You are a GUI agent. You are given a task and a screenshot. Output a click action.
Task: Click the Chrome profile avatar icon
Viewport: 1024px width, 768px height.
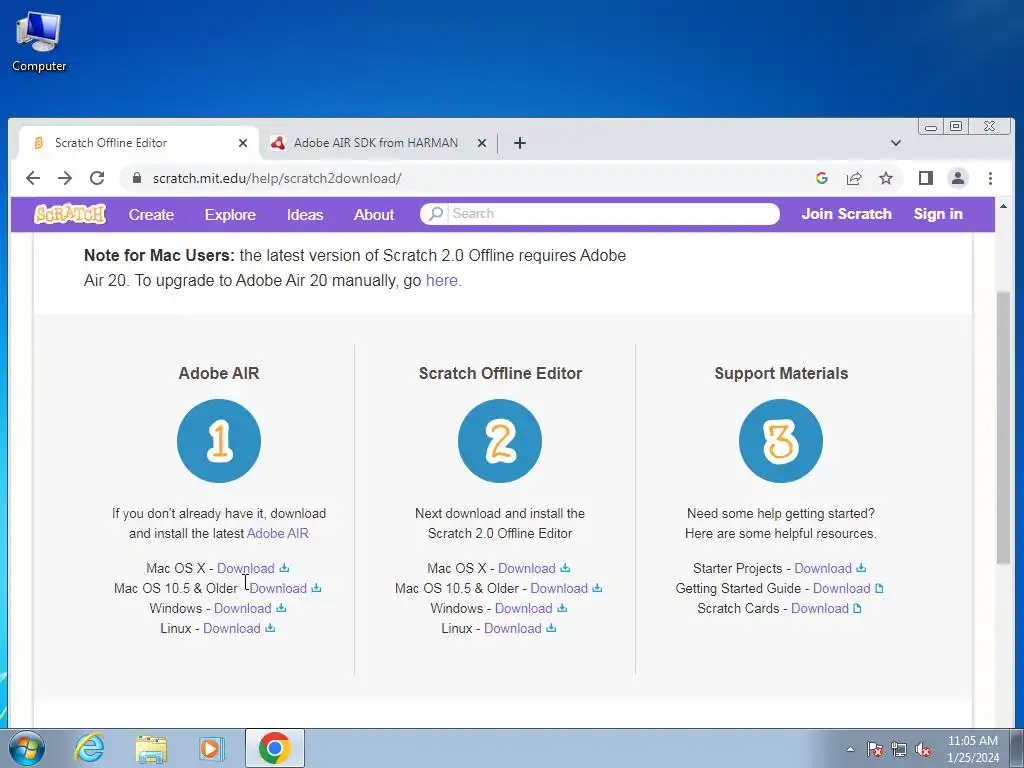pos(958,178)
